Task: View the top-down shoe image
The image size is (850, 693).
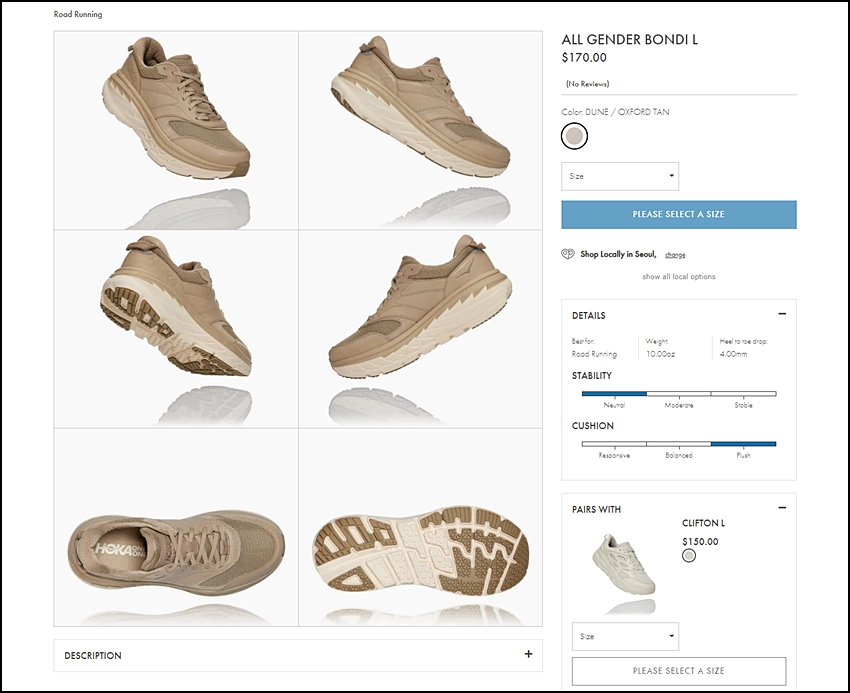Action: [x=176, y=545]
